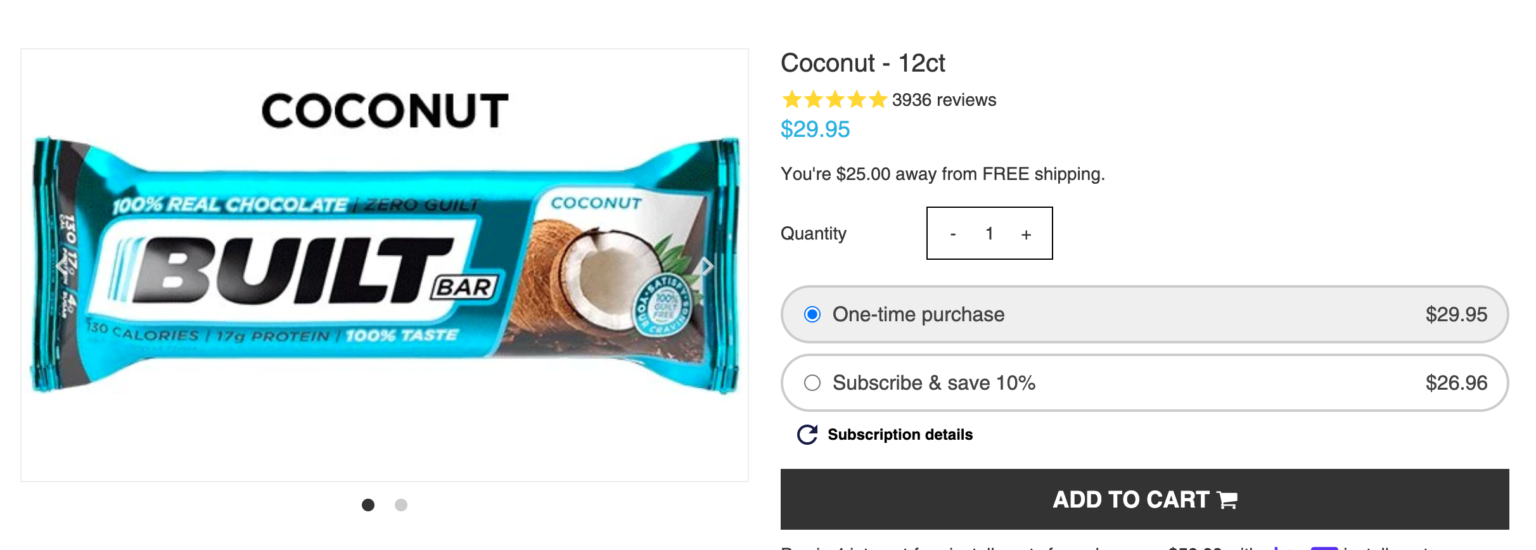
Task: Open the 3936 reviews link
Action: click(944, 100)
